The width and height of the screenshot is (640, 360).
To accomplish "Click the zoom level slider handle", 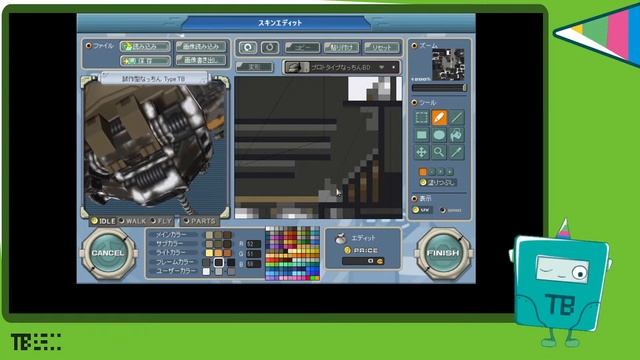I will pos(464,88).
